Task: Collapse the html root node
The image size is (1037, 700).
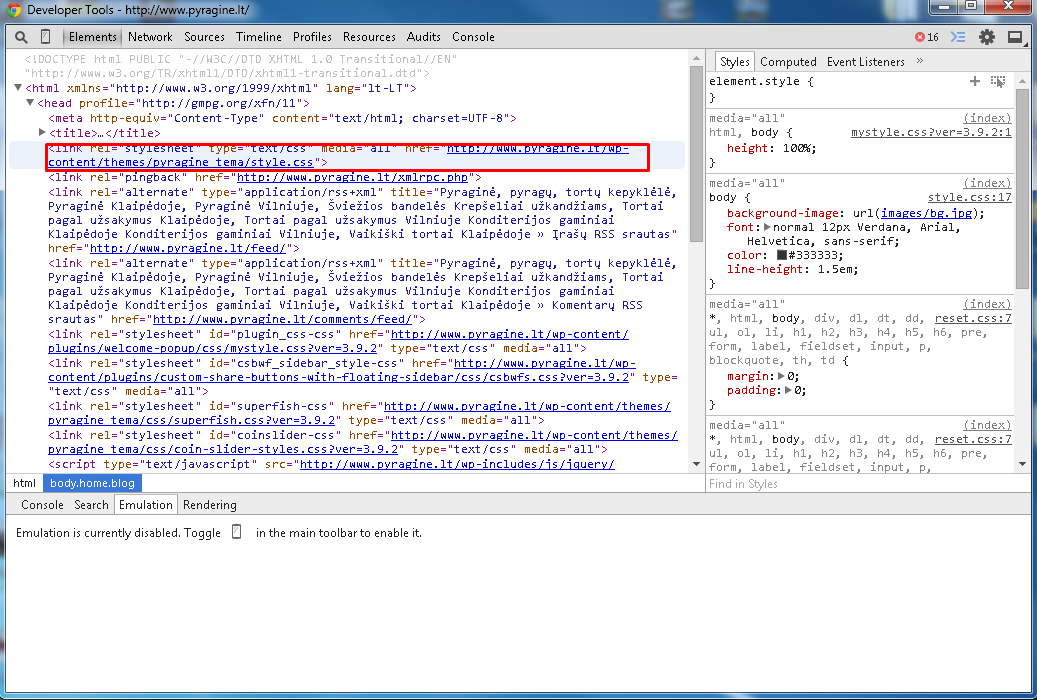Action: tap(19, 87)
